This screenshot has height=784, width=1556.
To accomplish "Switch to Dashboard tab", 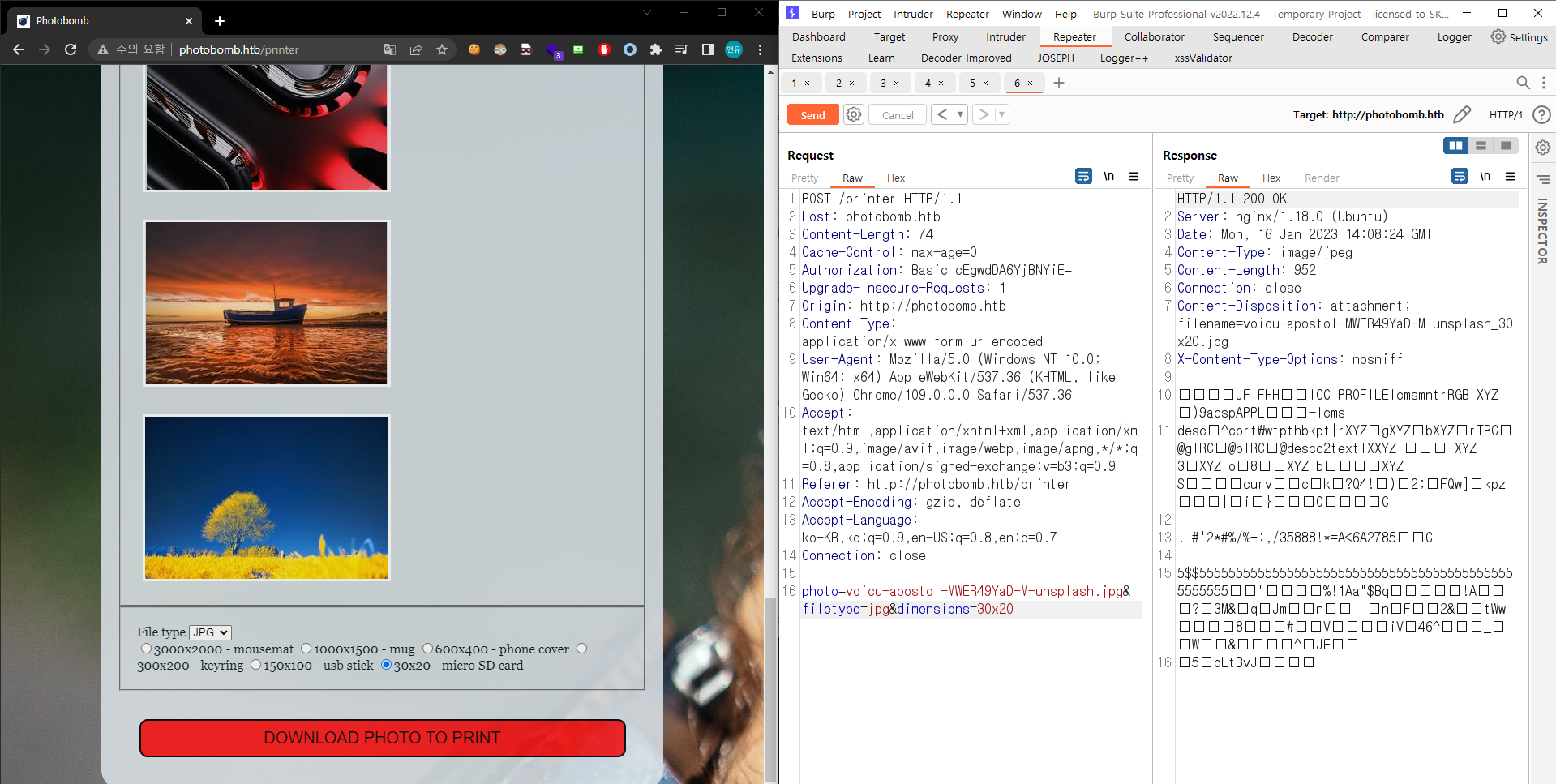I will tap(819, 36).
